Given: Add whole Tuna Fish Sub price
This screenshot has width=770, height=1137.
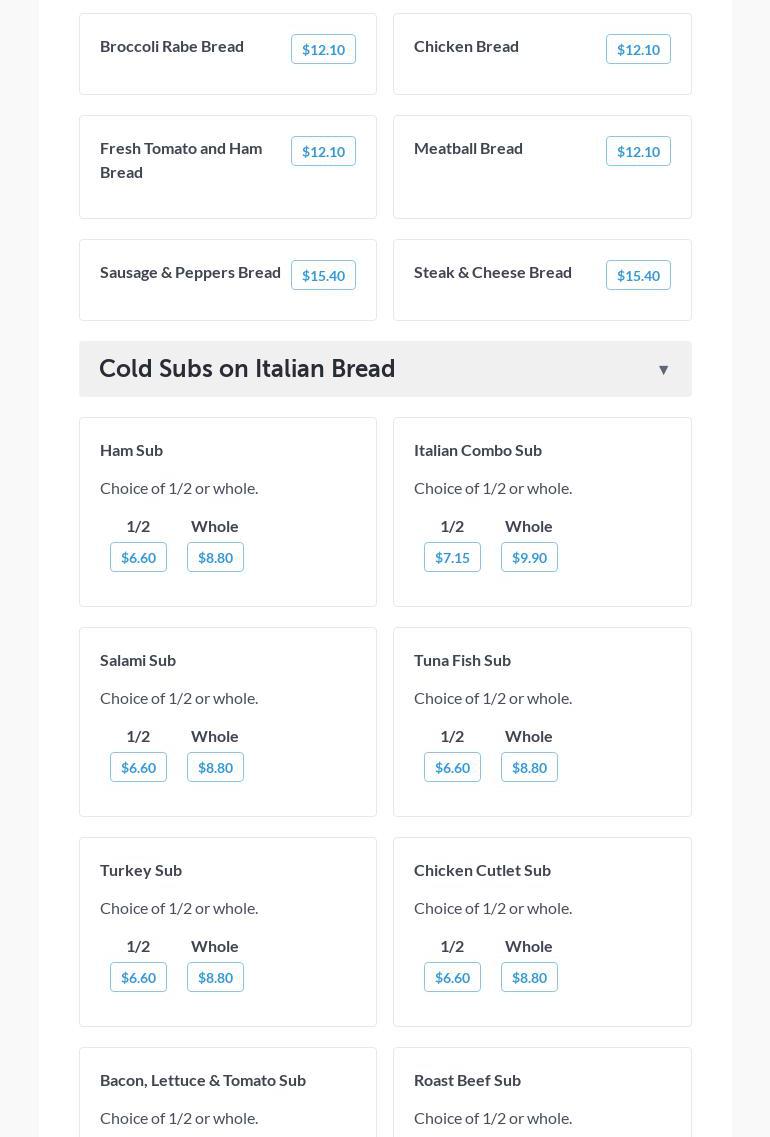Looking at the screenshot, I should pyautogui.click(x=529, y=767).
